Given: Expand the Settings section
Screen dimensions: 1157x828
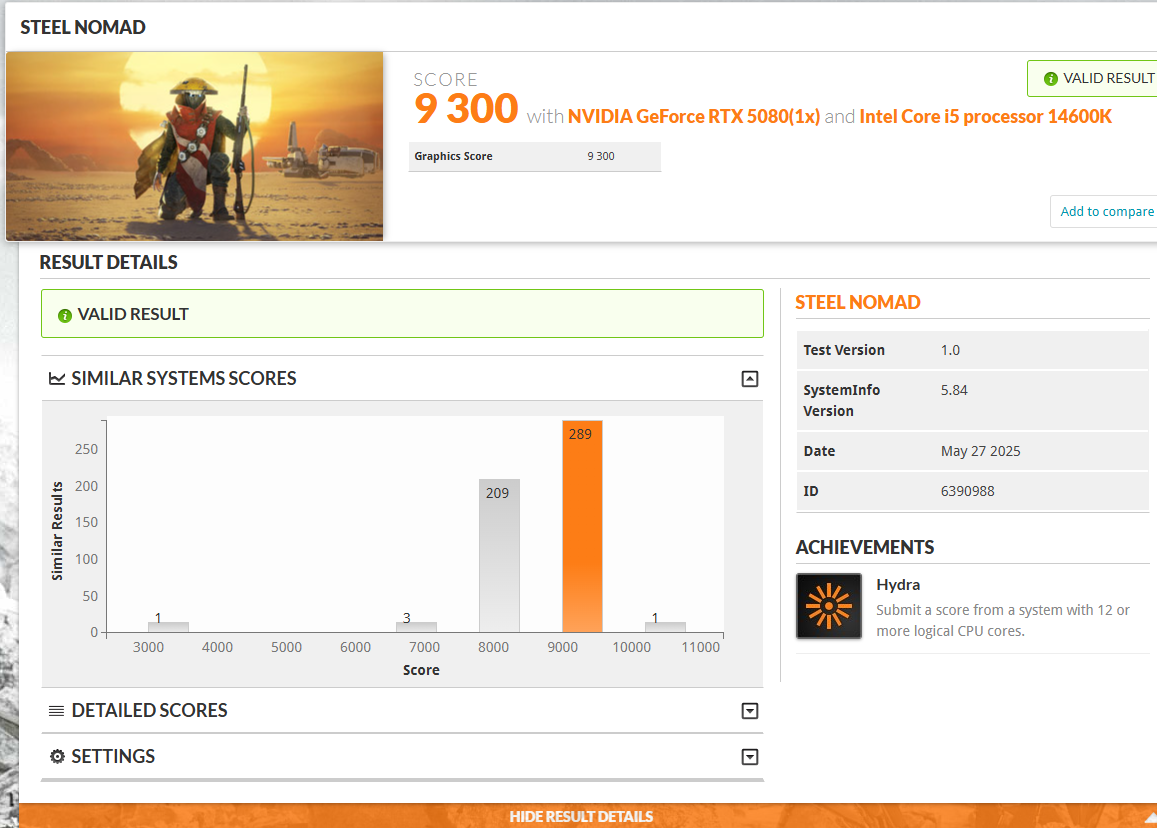Looking at the screenshot, I should (x=750, y=756).
